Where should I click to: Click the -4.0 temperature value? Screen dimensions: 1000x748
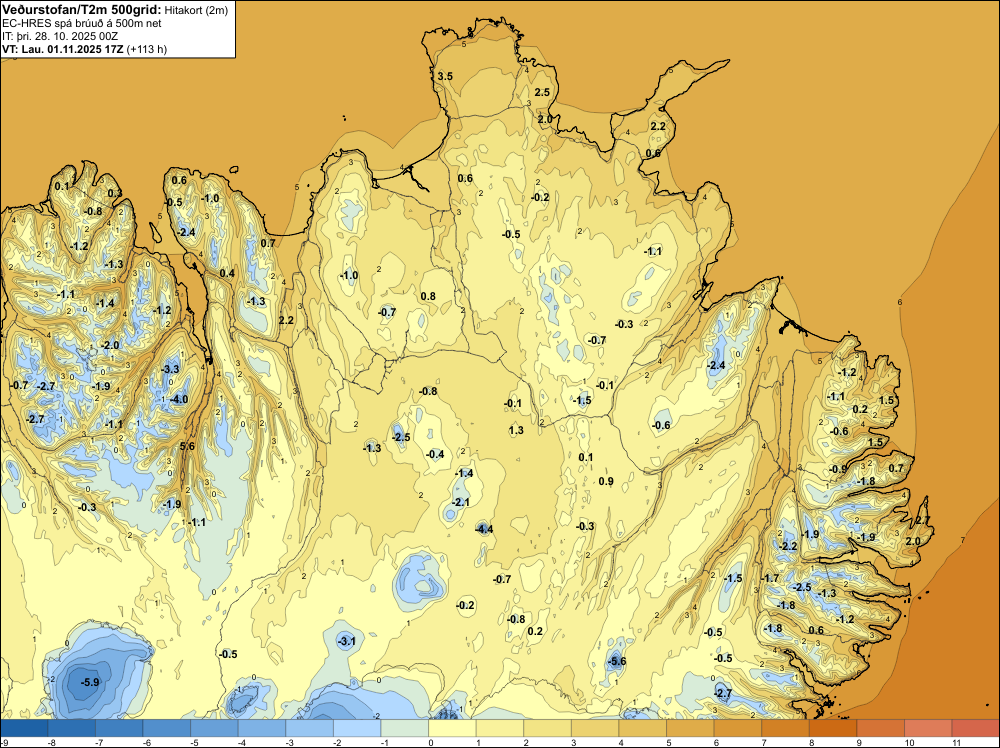179,400
